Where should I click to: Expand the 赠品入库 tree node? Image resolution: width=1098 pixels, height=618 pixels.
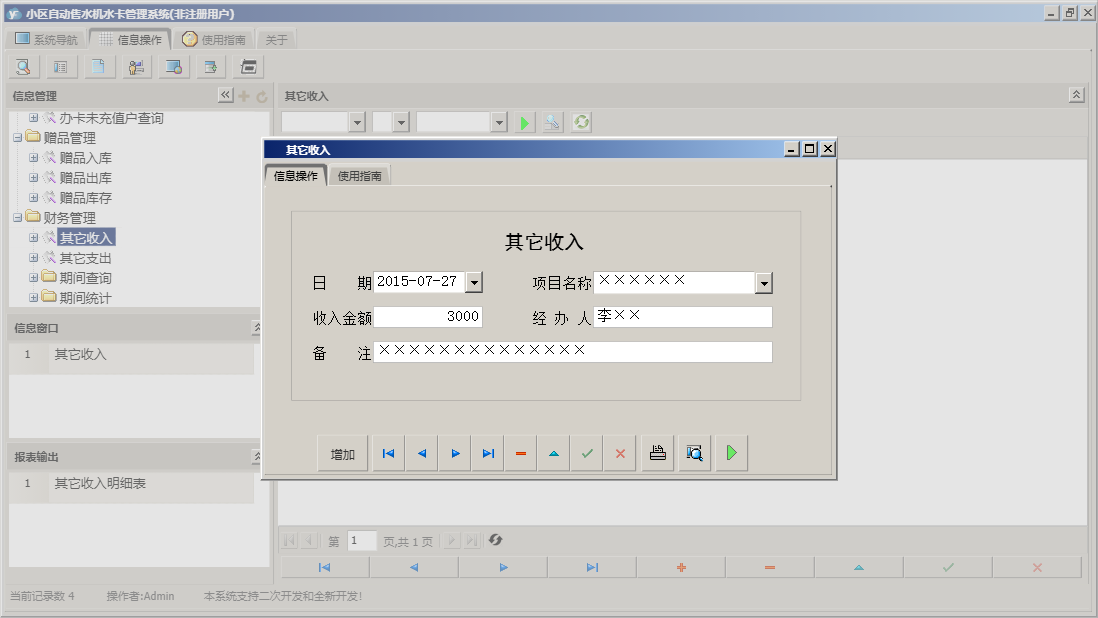tap(33, 156)
